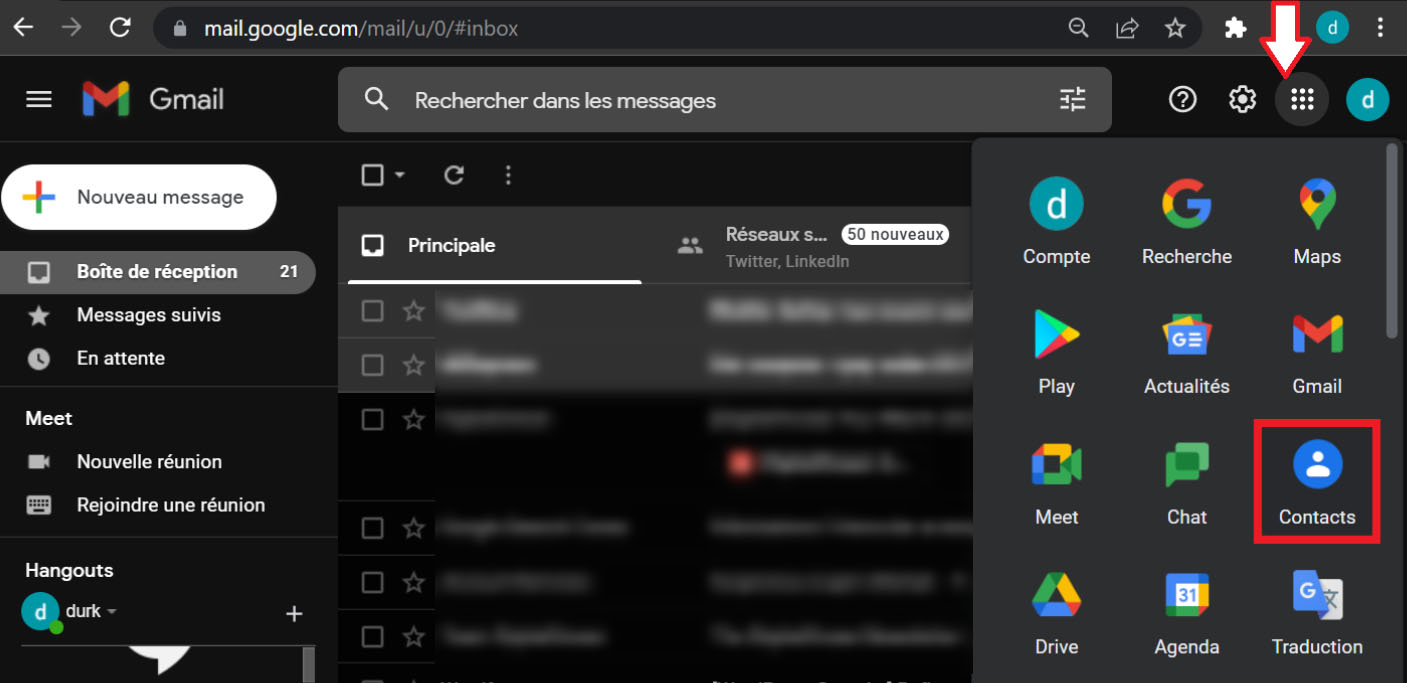Open the Gmail search options filter icon
The width and height of the screenshot is (1407, 683).
pyautogui.click(x=1072, y=99)
